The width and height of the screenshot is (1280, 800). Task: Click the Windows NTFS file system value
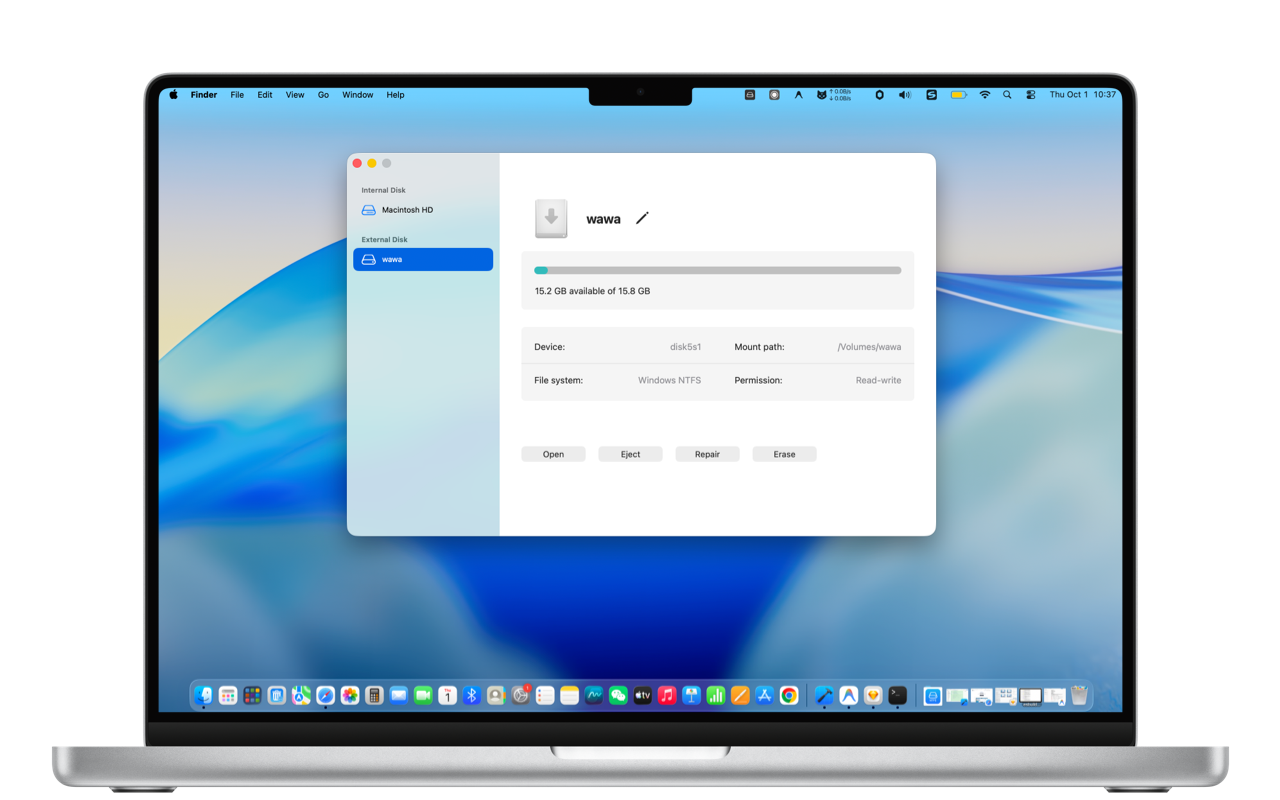point(669,380)
